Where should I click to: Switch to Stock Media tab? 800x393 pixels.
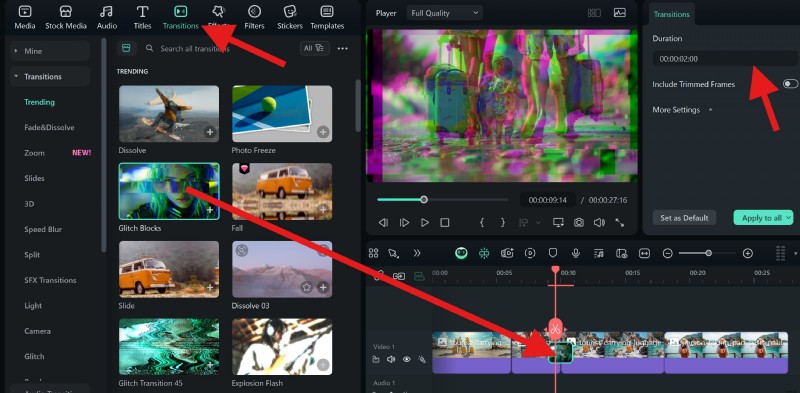click(66, 17)
